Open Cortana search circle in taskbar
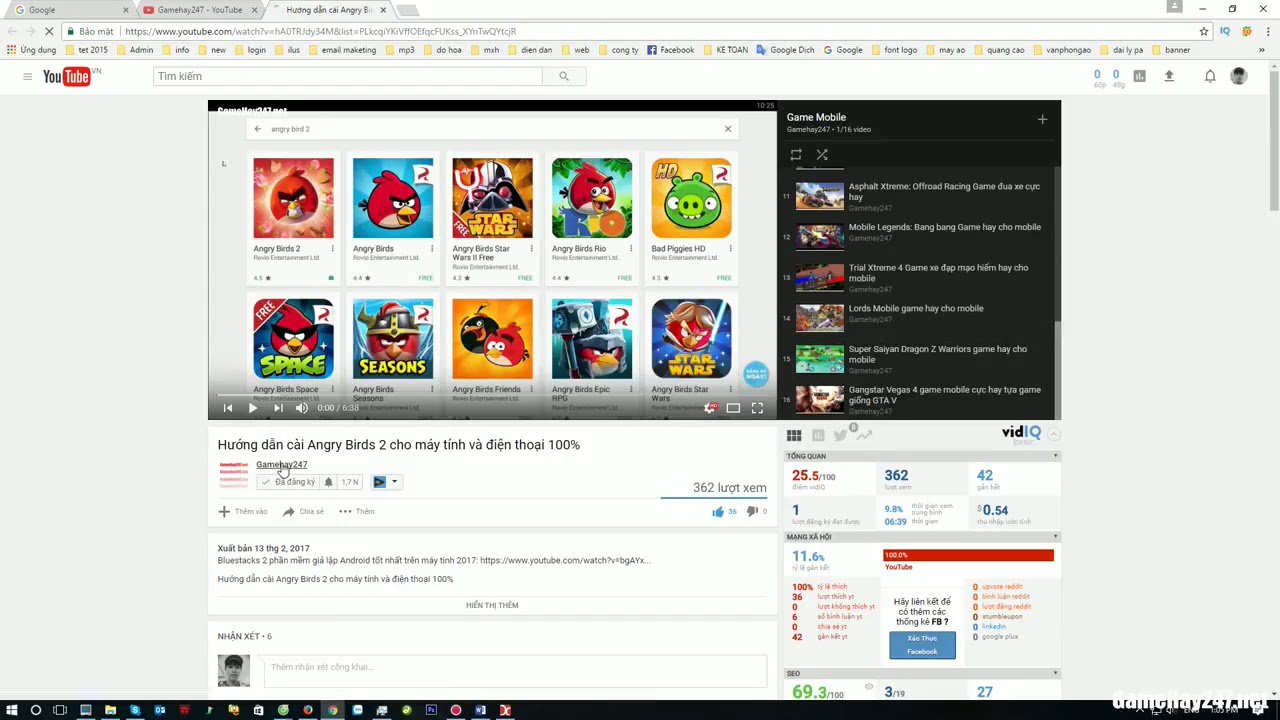This screenshot has height=720, width=1280. pyautogui.click(x=36, y=711)
